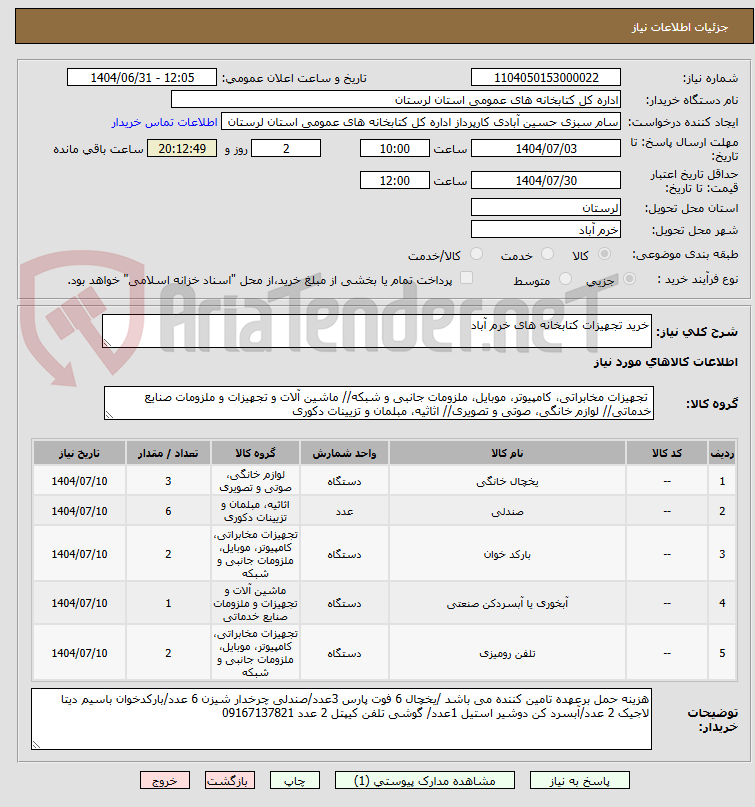Click the unit عدد in صندلی row
Viewport: 755px width, 807px height.
point(344,511)
